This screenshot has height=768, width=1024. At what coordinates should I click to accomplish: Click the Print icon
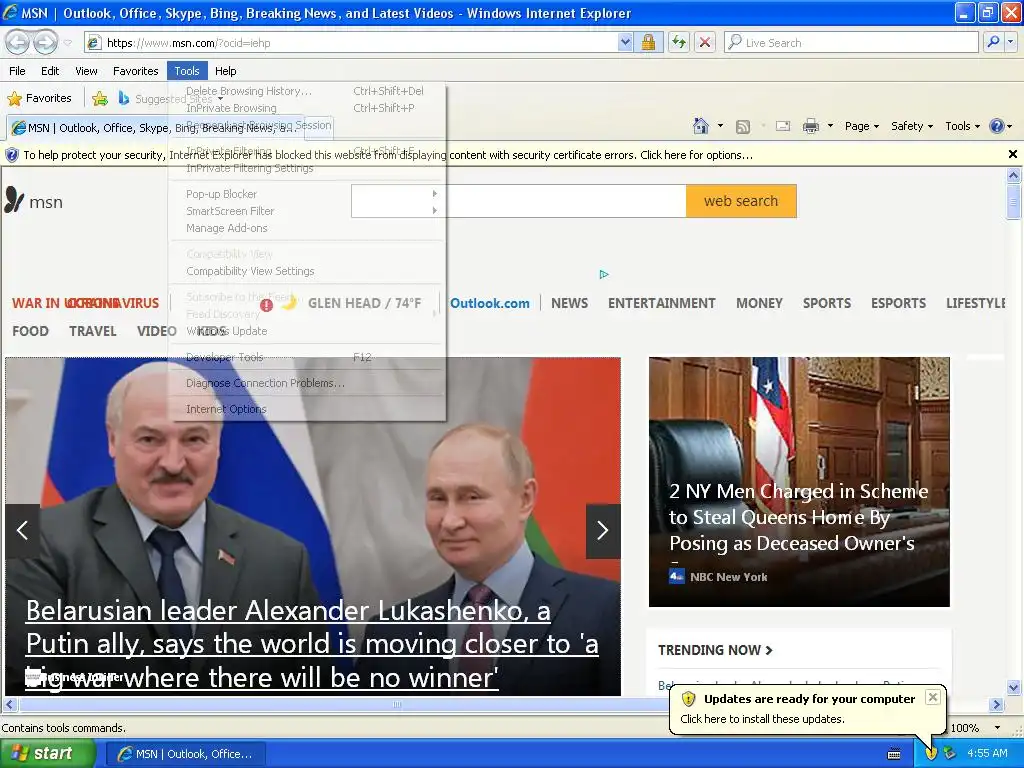point(810,126)
